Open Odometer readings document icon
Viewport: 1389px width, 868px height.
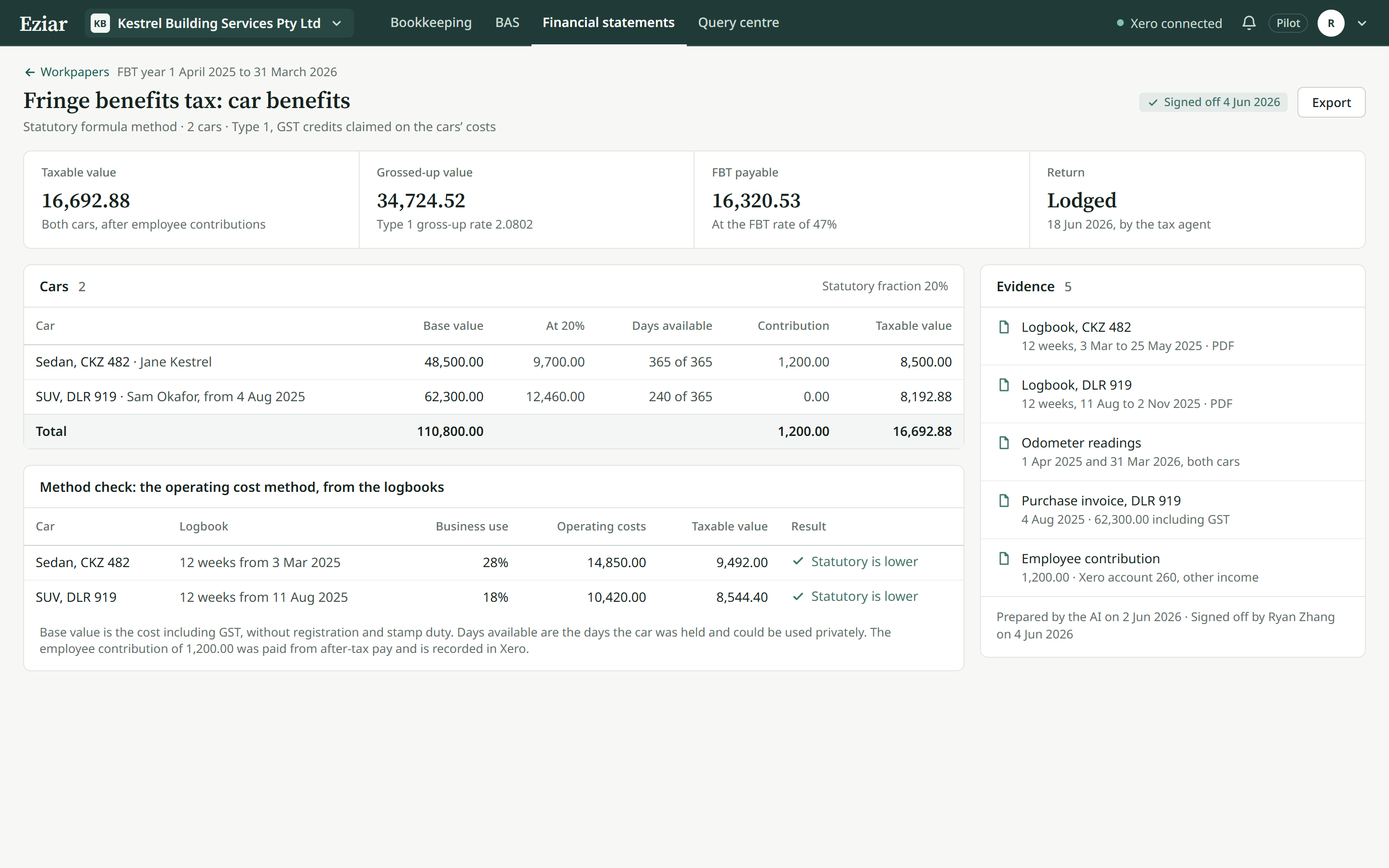coord(1004,443)
